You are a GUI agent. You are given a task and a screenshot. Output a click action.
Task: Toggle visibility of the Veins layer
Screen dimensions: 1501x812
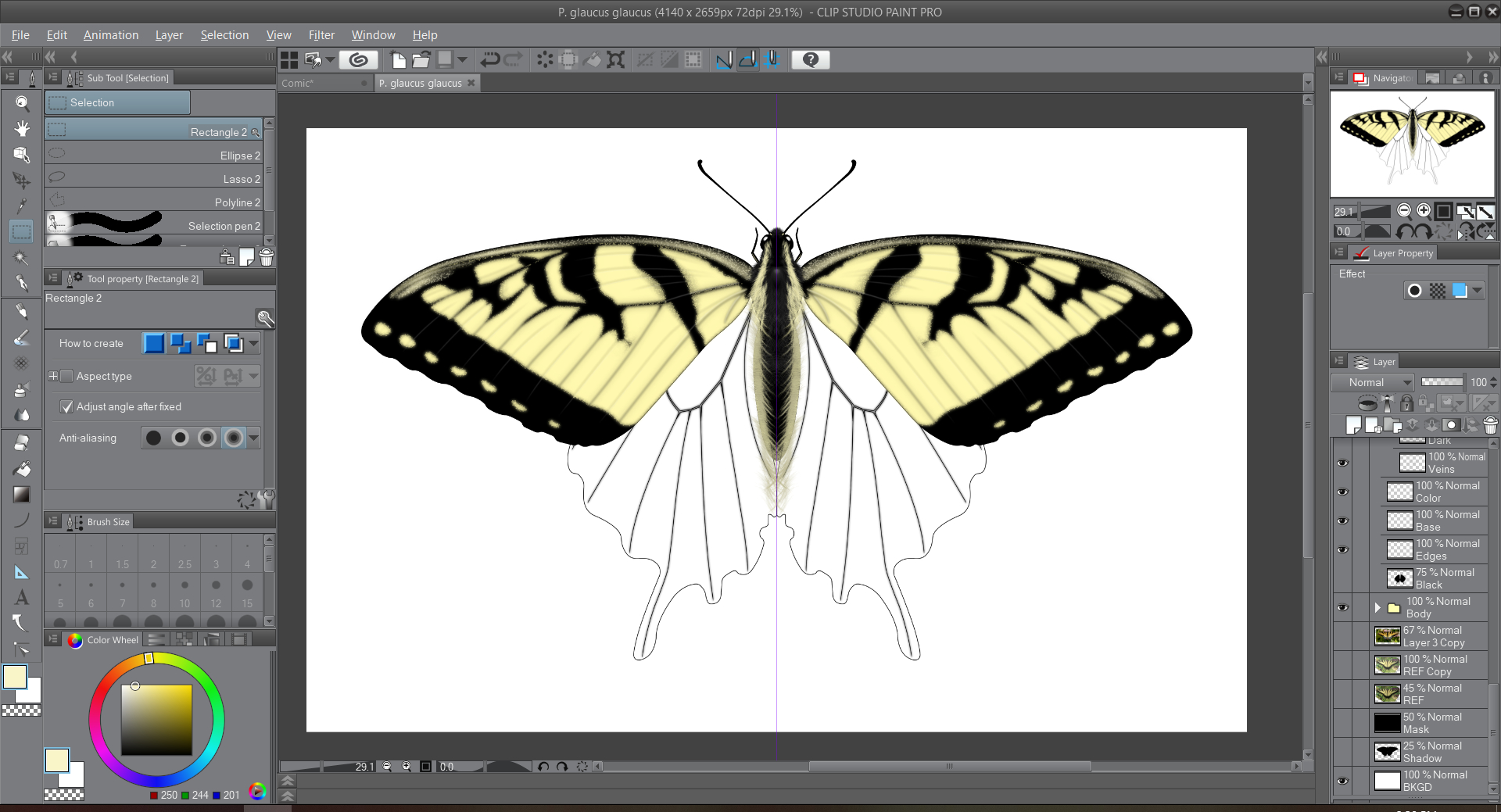point(1342,463)
